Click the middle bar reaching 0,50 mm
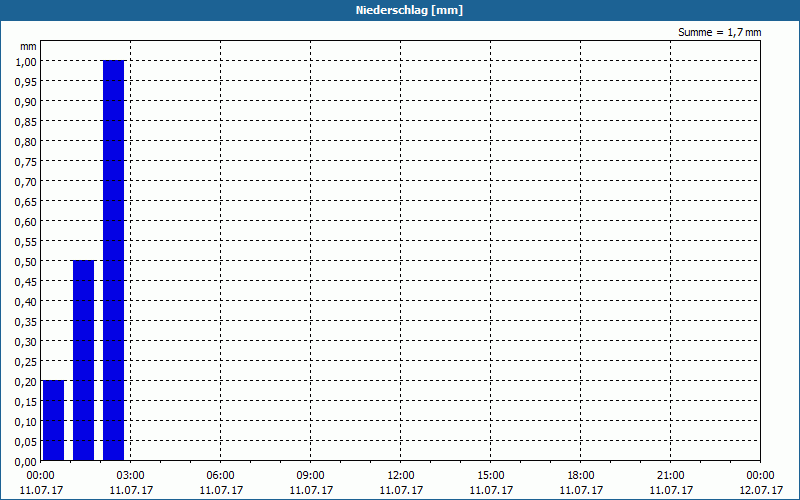Viewport: 800px width, 500px height. point(83,360)
